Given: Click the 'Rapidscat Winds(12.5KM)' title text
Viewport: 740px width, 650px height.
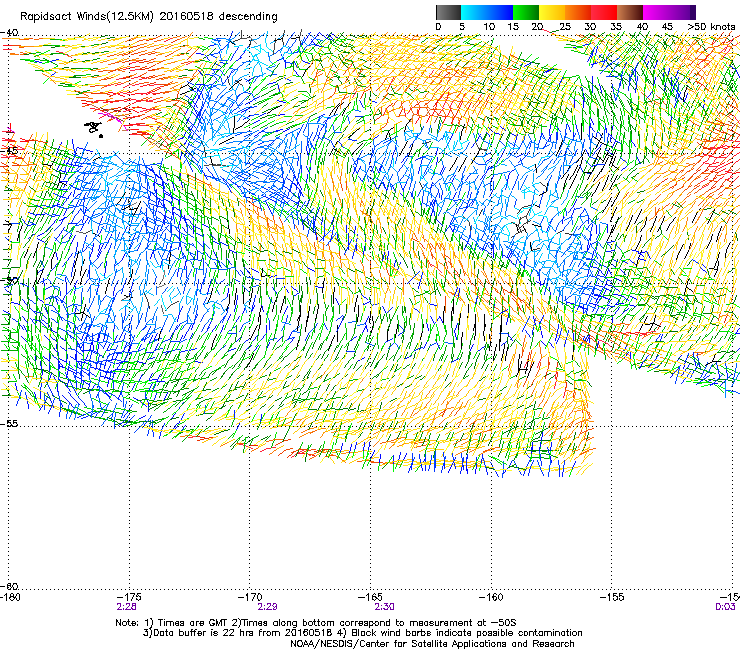Looking at the screenshot, I should coord(87,17).
